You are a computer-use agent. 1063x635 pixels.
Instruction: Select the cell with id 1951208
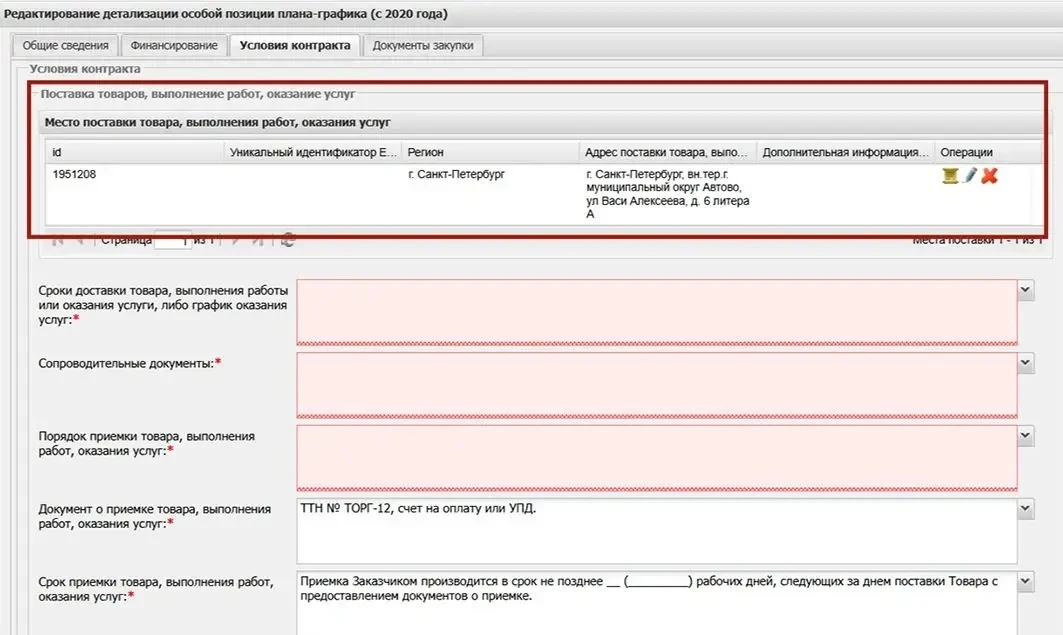[x=134, y=194]
